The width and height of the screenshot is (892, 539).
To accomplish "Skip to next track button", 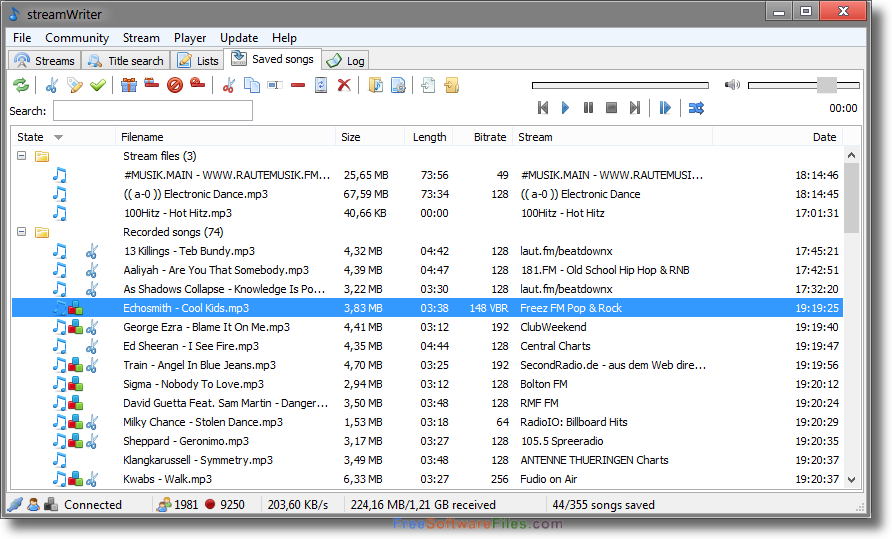I will tap(634, 108).
